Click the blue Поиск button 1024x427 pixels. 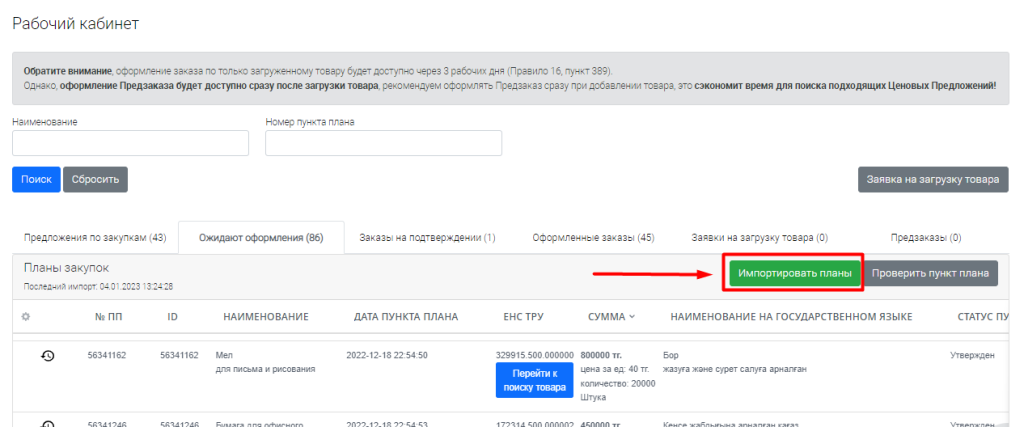tap(36, 180)
